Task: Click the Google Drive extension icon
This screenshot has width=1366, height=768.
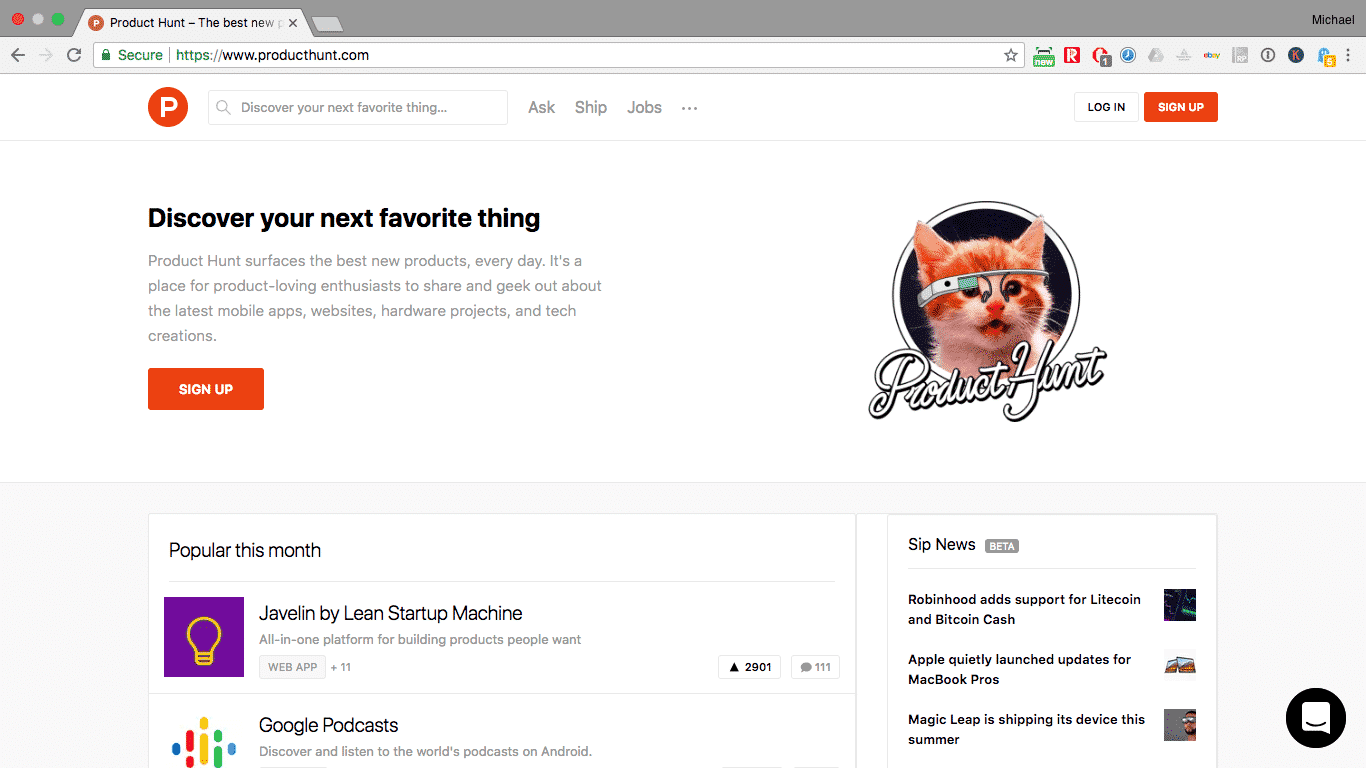Action: (x=1156, y=55)
